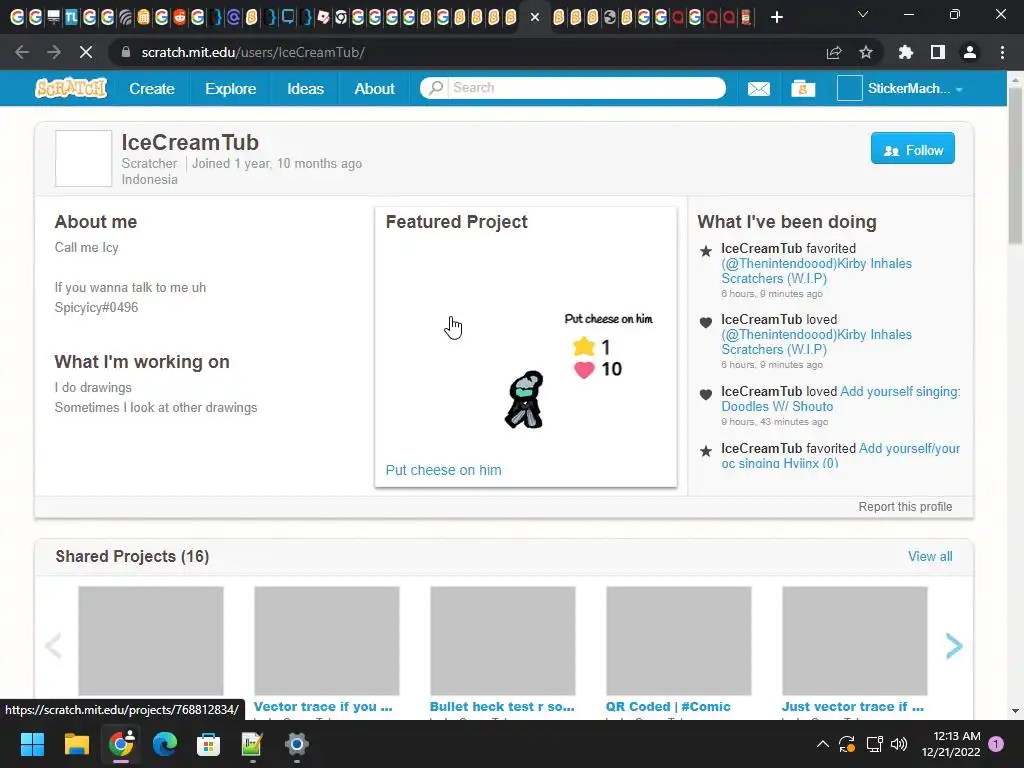This screenshot has width=1024, height=768.
Task: Open the StickerMach... account dropdown
Action: pos(916,88)
